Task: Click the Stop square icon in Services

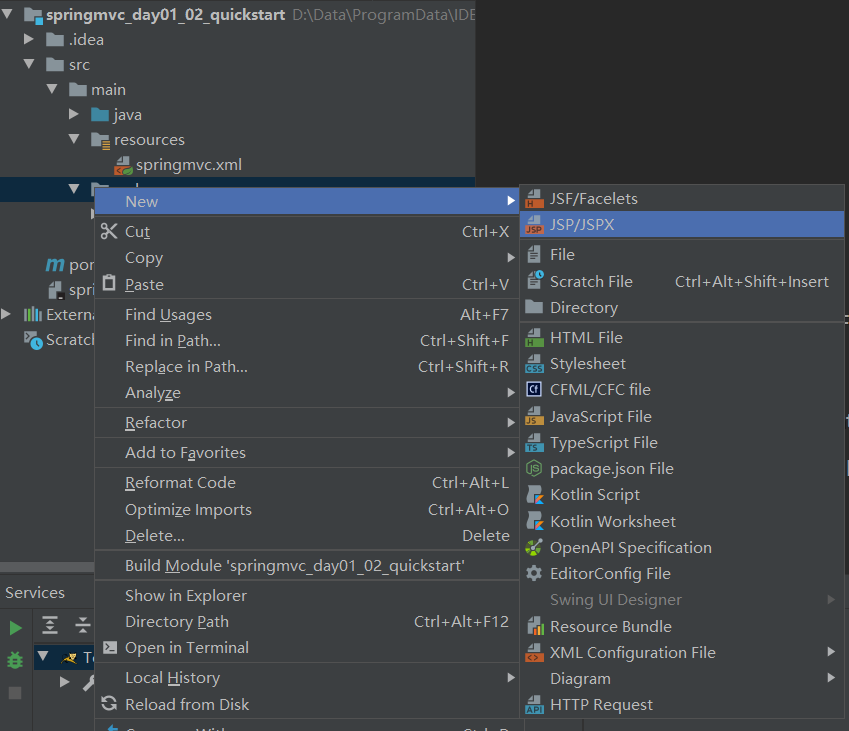Action: (15, 693)
